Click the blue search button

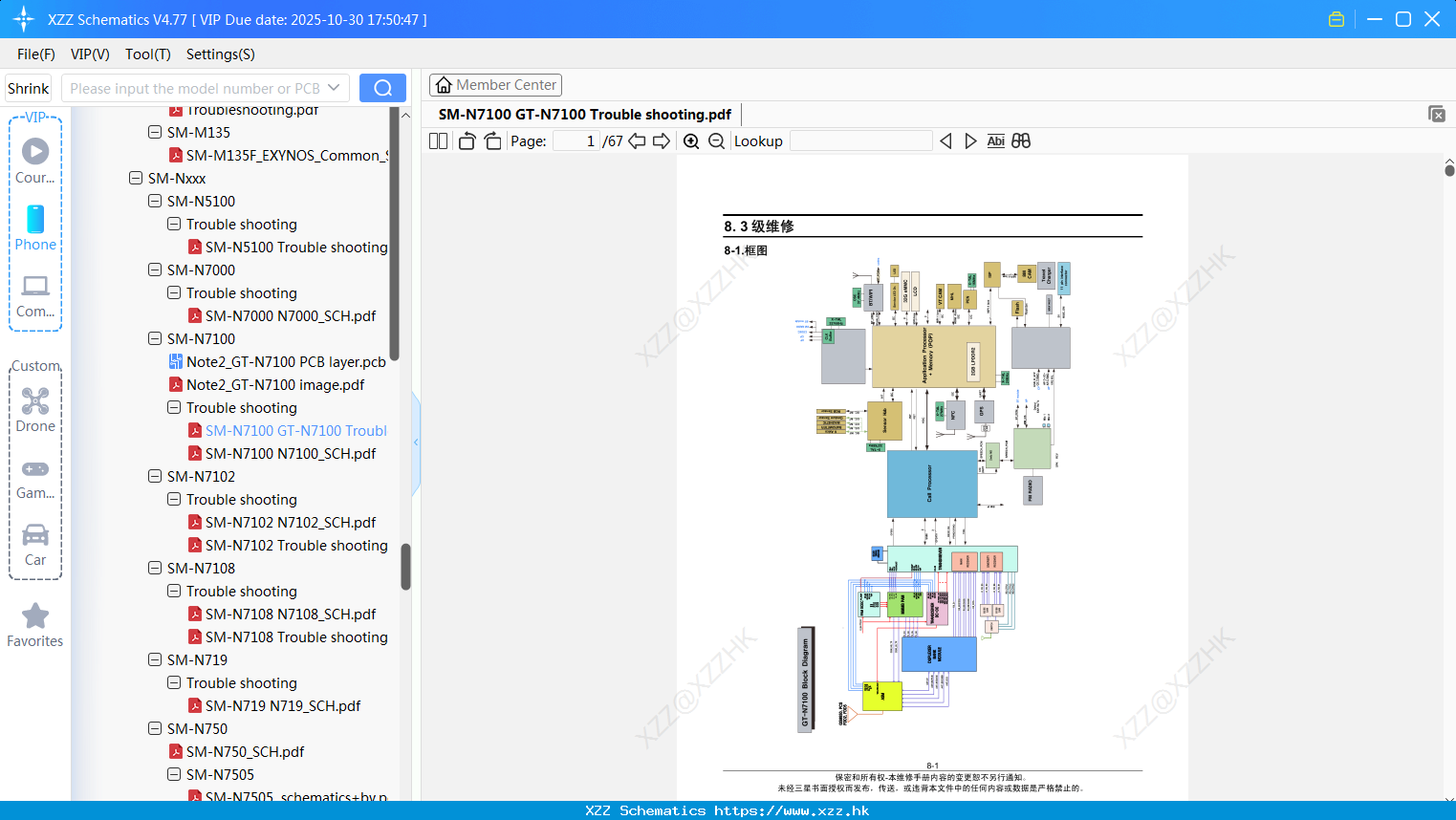tap(382, 88)
